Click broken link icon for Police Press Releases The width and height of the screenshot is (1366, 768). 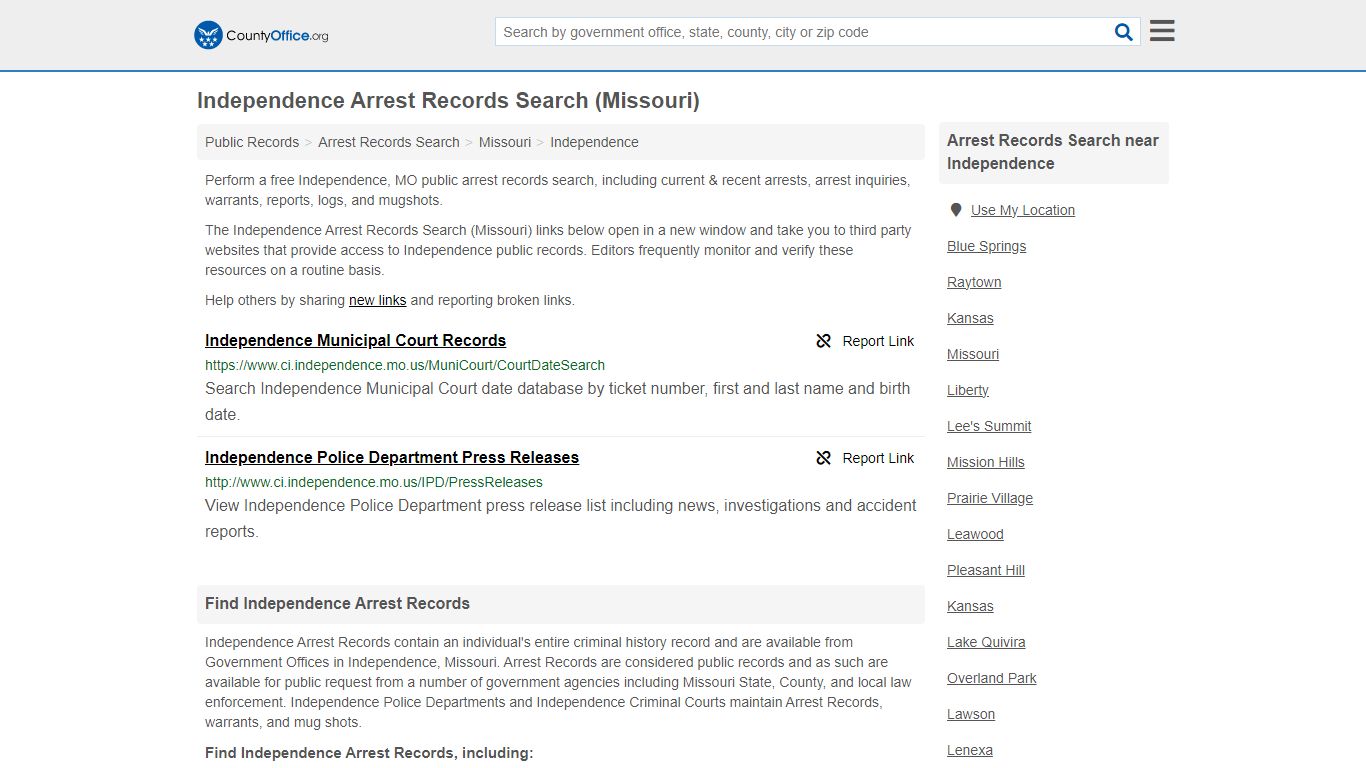[823, 458]
